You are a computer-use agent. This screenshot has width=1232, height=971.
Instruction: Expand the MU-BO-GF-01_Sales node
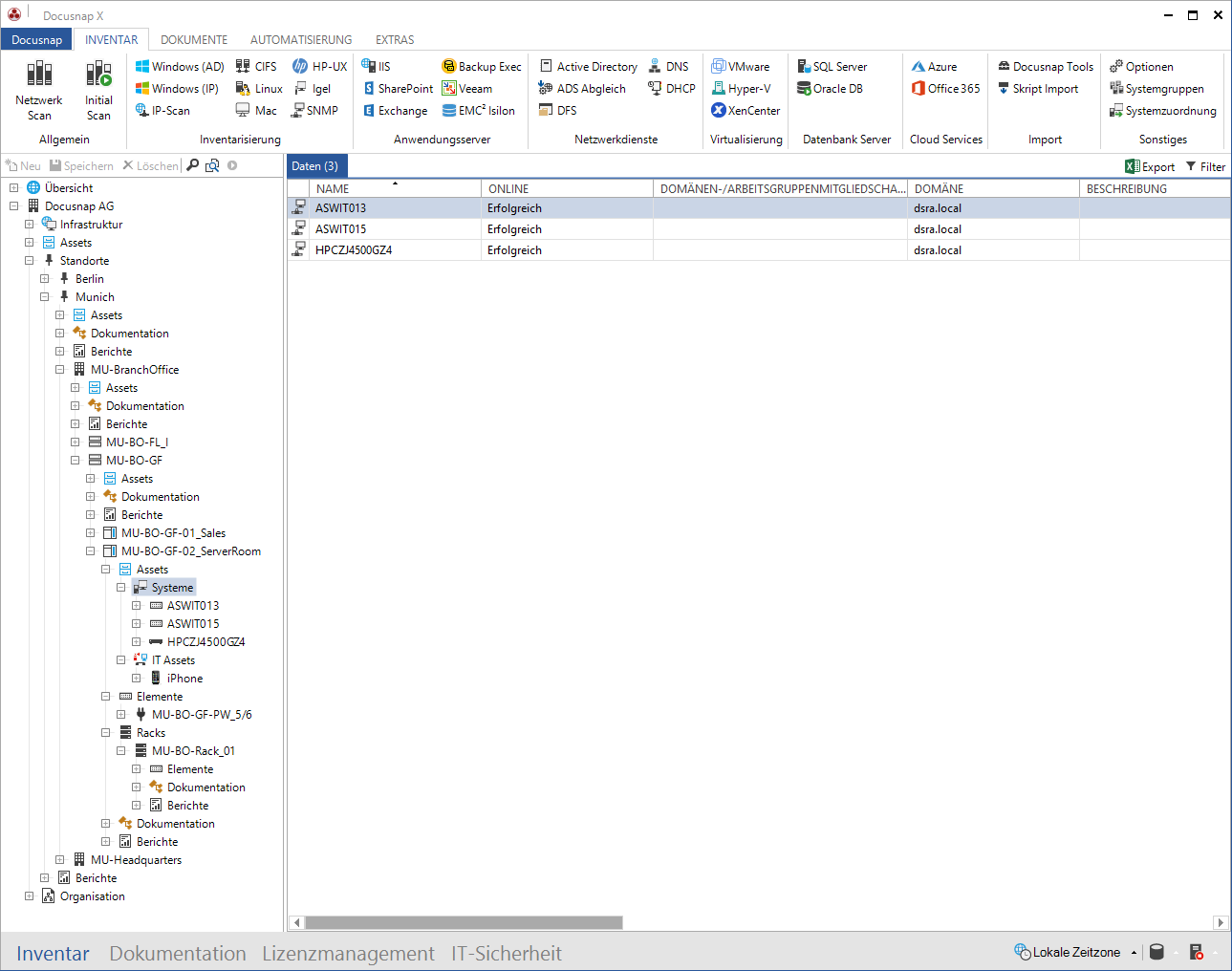click(x=91, y=533)
